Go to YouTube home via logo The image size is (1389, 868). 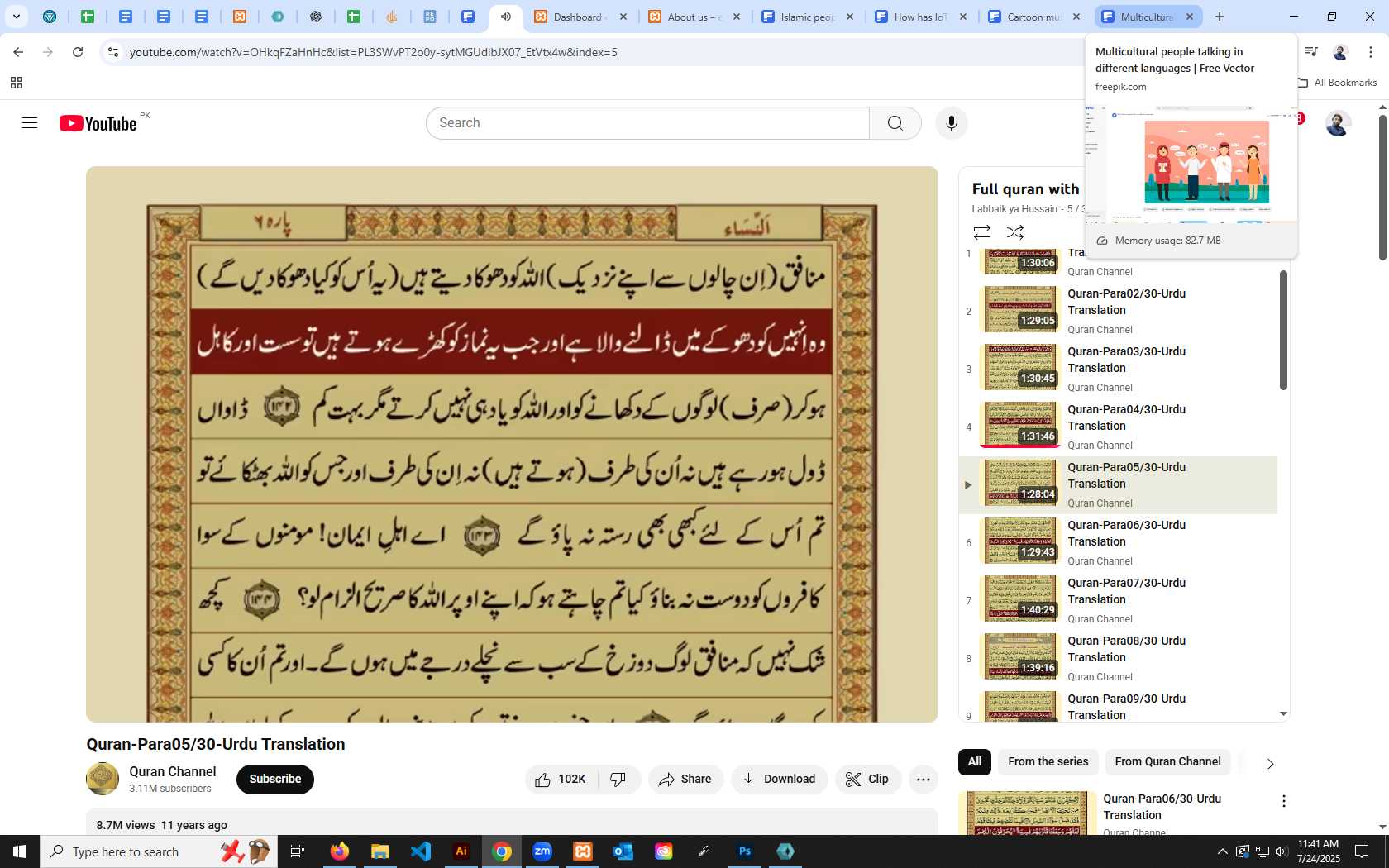pos(98,123)
